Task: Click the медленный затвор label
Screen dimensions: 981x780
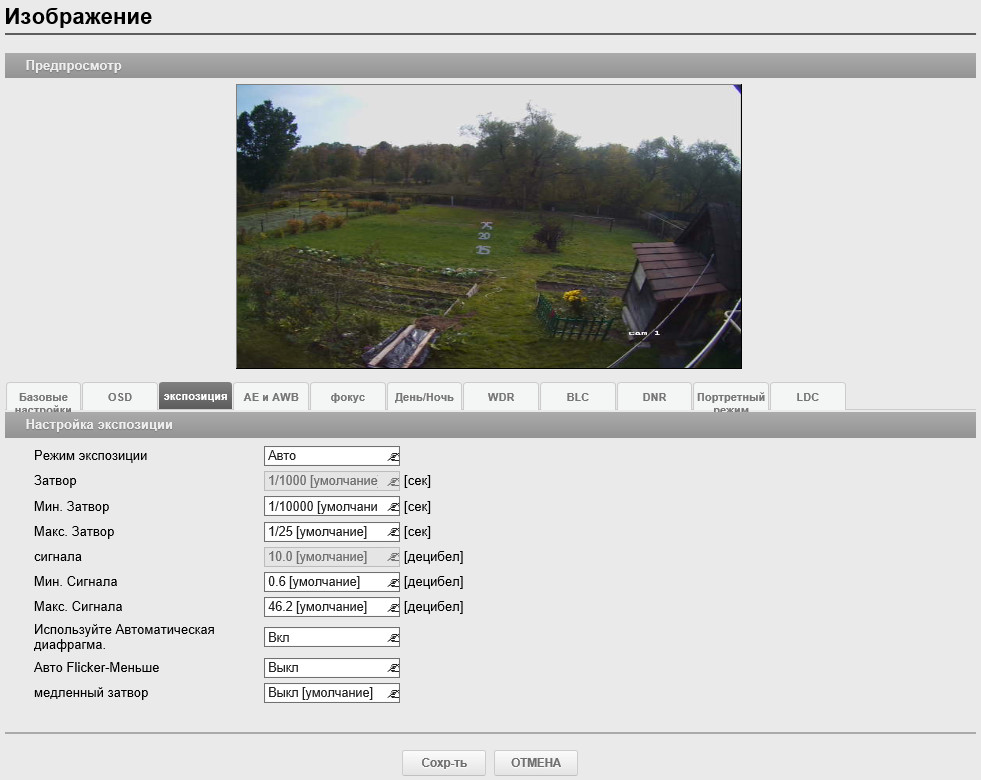Action: (x=91, y=693)
